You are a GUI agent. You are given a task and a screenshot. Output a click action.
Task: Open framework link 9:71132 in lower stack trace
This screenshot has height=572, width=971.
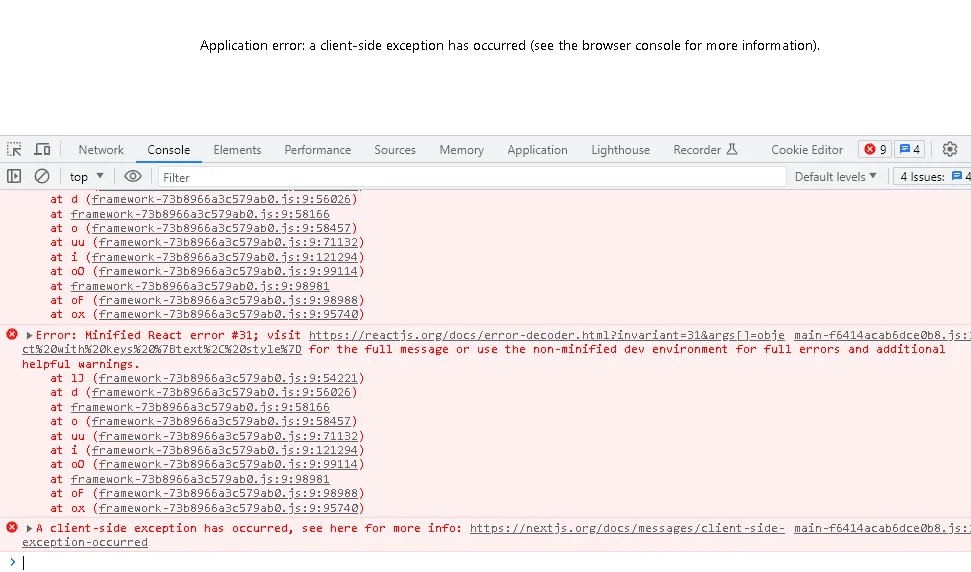point(228,436)
